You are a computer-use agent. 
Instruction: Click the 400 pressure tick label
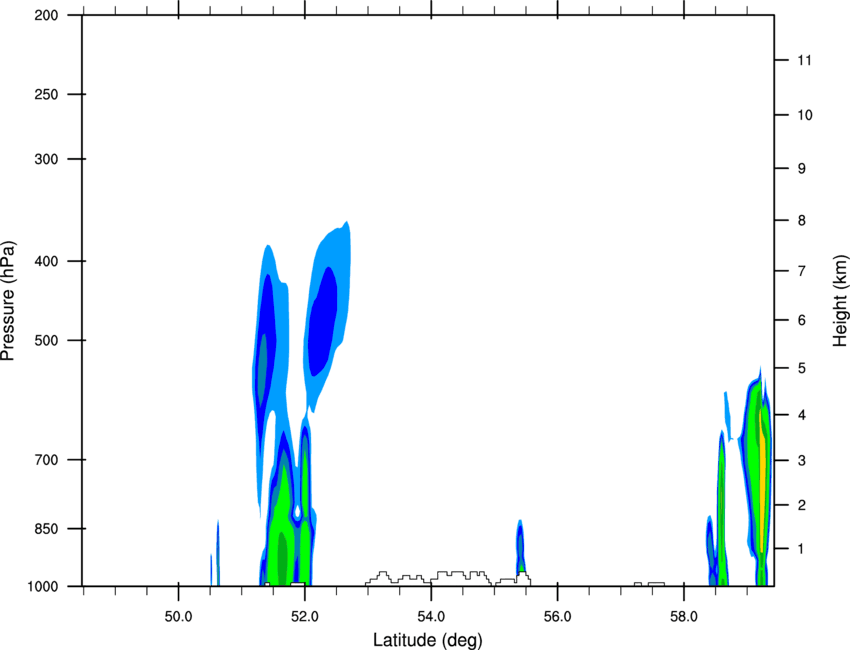point(46,261)
